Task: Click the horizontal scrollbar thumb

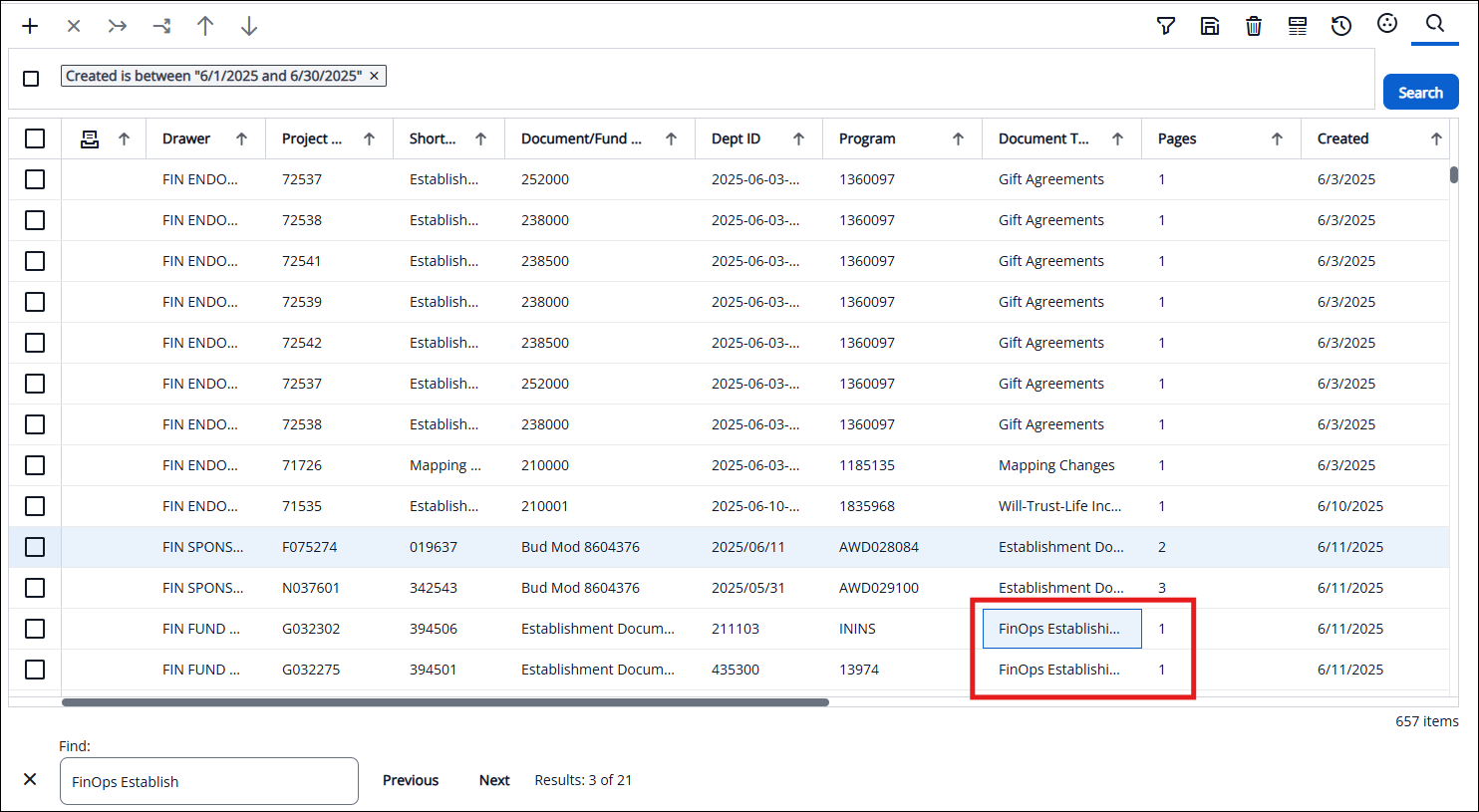Action: pyautogui.click(x=445, y=702)
